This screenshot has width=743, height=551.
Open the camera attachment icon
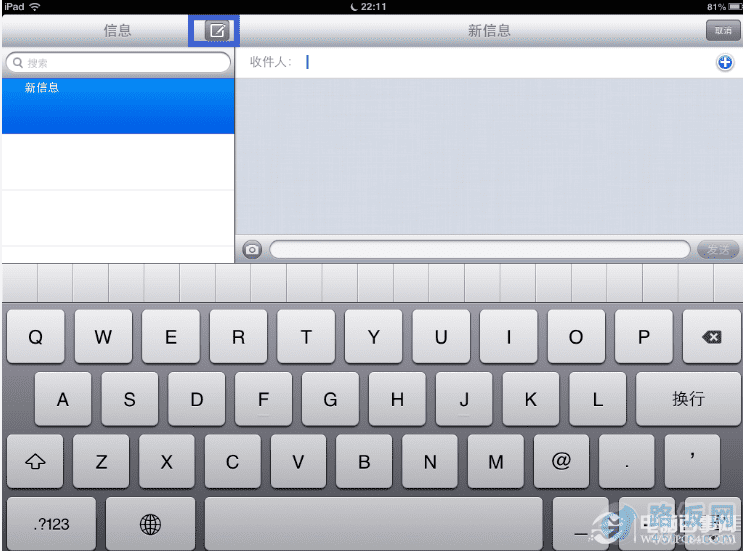coord(252,249)
